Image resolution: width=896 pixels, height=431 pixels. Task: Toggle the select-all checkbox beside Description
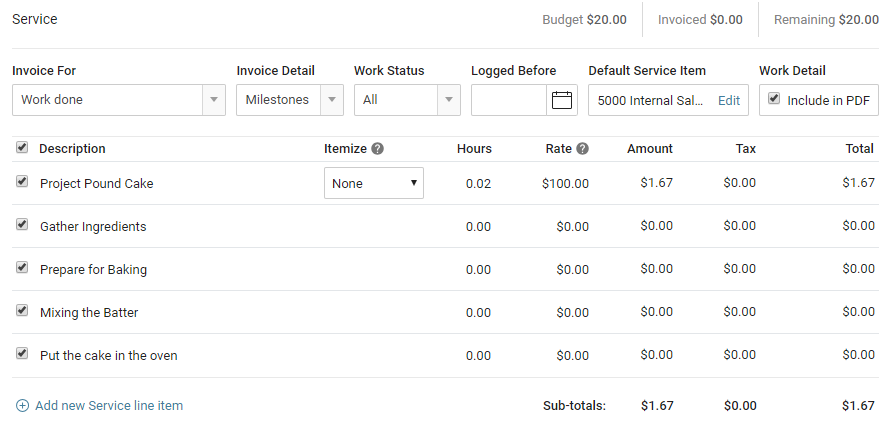pyautogui.click(x=22, y=148)
